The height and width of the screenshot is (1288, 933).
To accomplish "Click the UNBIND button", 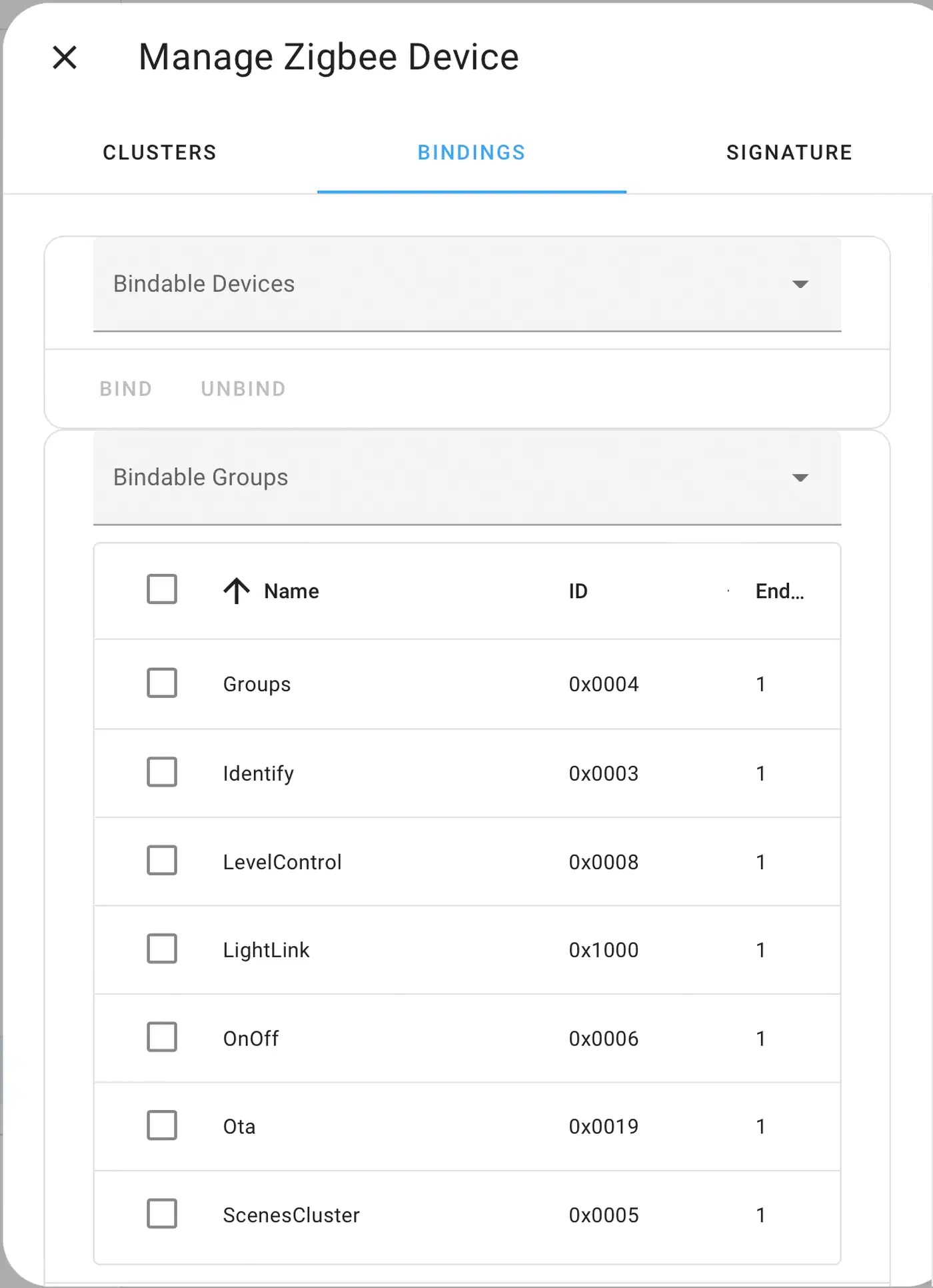I will click(x=243, y=389).
